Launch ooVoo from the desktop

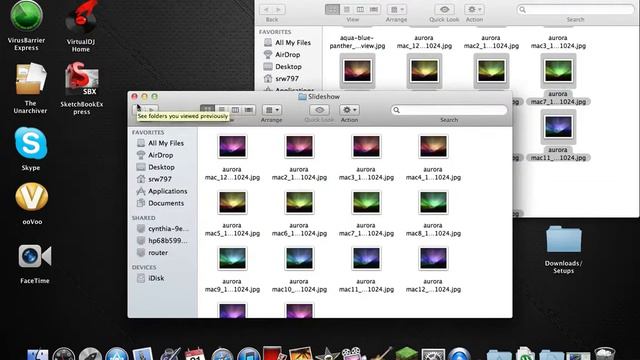(32, 197)
